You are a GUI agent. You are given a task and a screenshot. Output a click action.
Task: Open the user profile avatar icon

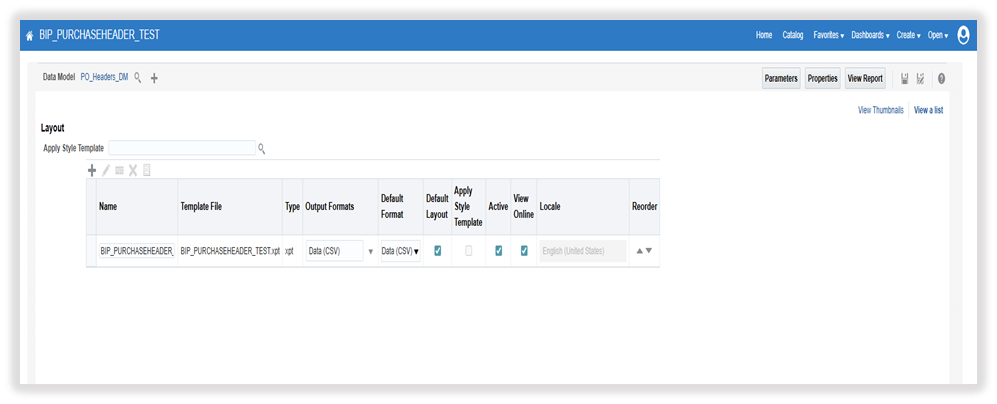pyautogui.click(x=963, y=35)
